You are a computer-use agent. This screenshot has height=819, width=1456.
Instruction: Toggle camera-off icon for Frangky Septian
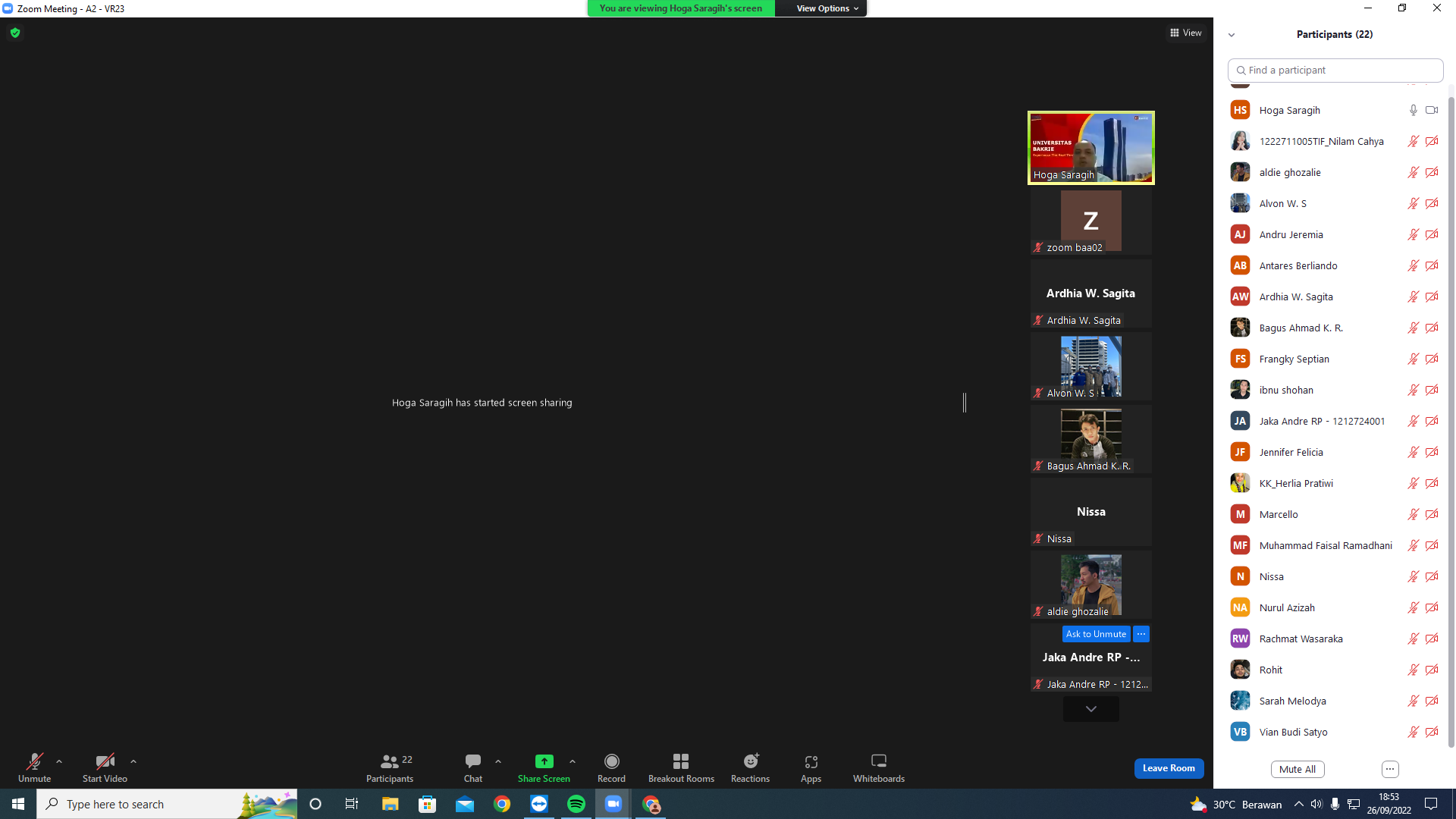tap(1432, 359)
